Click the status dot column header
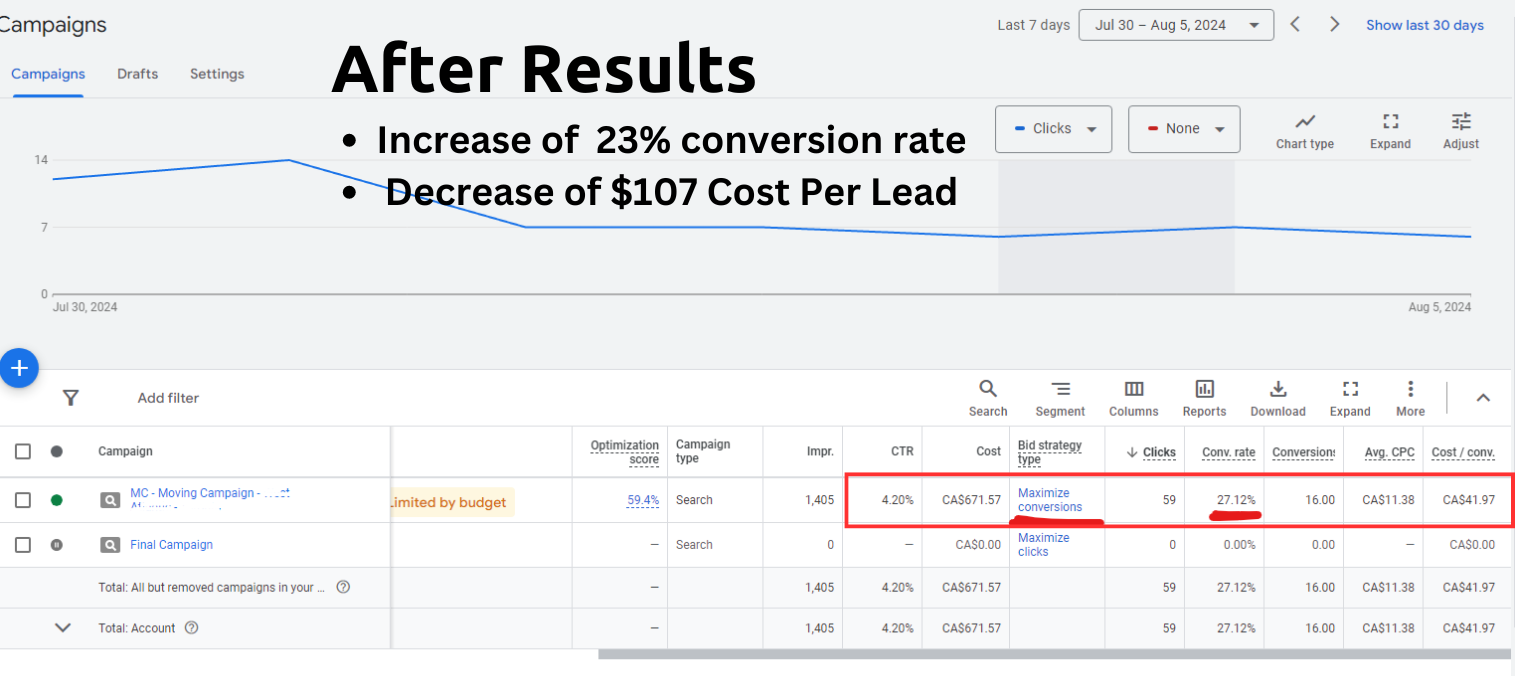1515x676 pixels. click(56, 451)
